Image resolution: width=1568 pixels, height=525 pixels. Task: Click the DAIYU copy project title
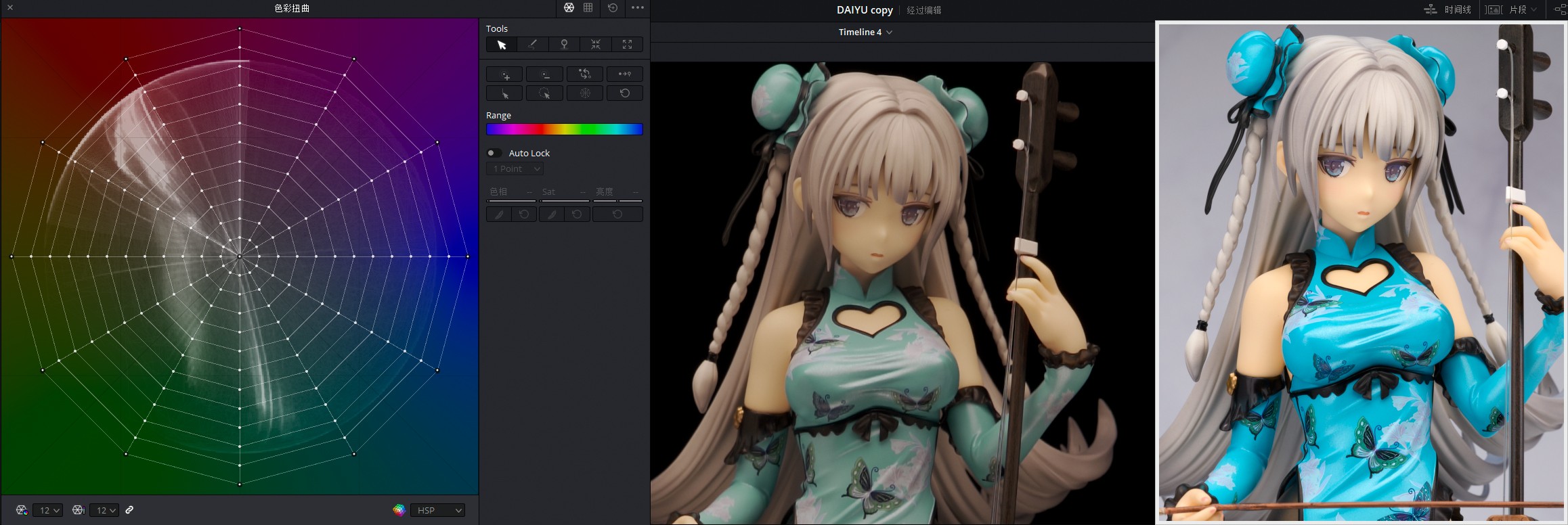(x=865, y=9)
